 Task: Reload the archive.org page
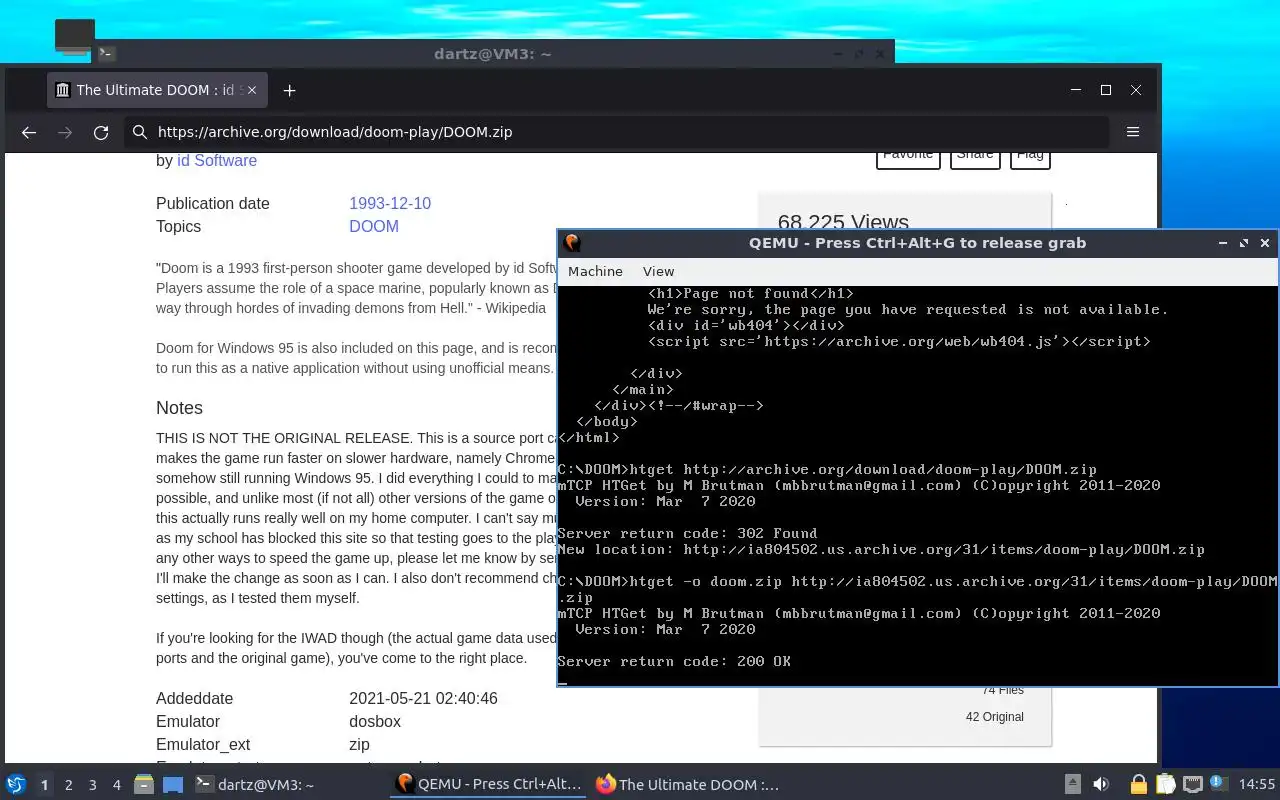tap(101, 132)
